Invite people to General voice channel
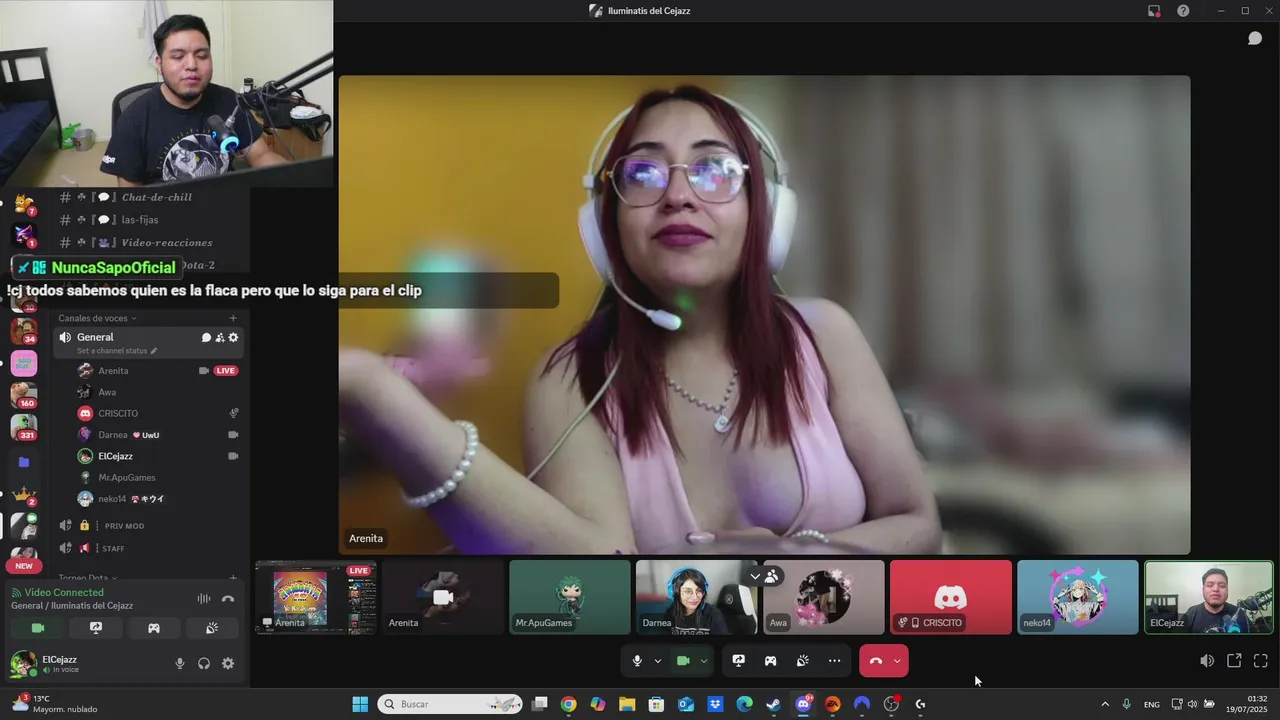Viewport: 1280px width, 720px height. [220, 338]
